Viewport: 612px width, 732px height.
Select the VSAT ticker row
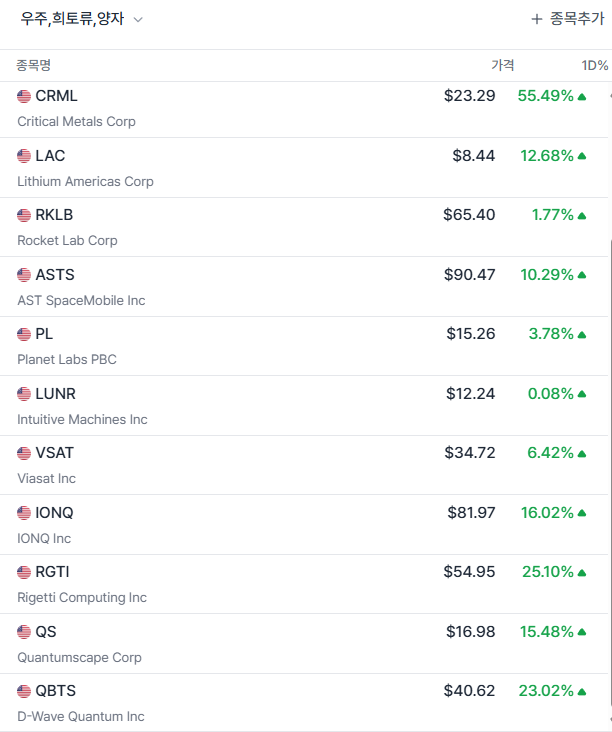point(54,453)
